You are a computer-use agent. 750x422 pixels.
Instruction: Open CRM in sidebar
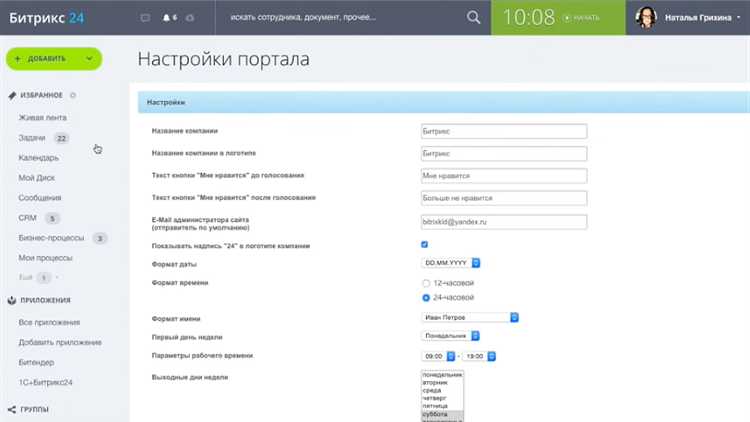[27, 218]
